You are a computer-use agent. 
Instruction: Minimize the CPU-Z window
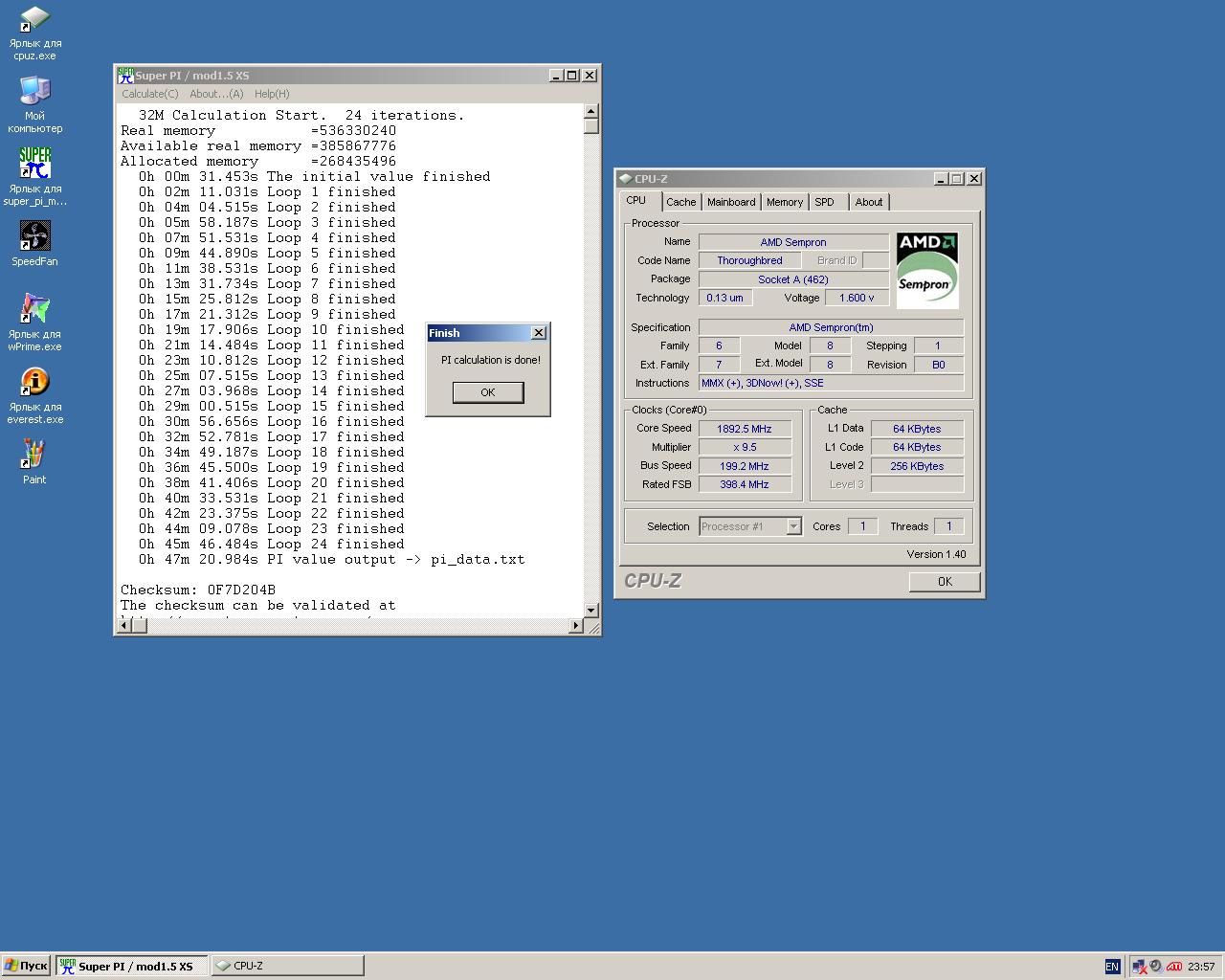point(940,179)
